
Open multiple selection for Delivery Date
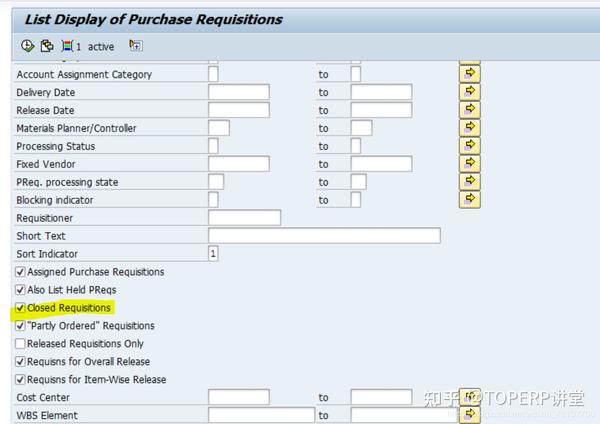[470, 92]
